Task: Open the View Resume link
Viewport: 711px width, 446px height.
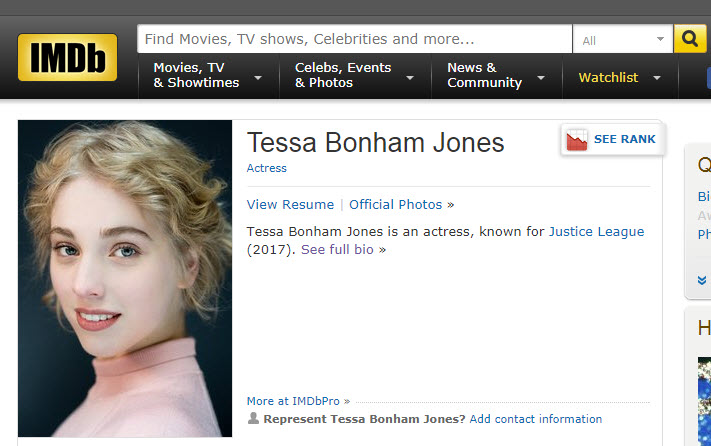Action: (x=290, y=204)
